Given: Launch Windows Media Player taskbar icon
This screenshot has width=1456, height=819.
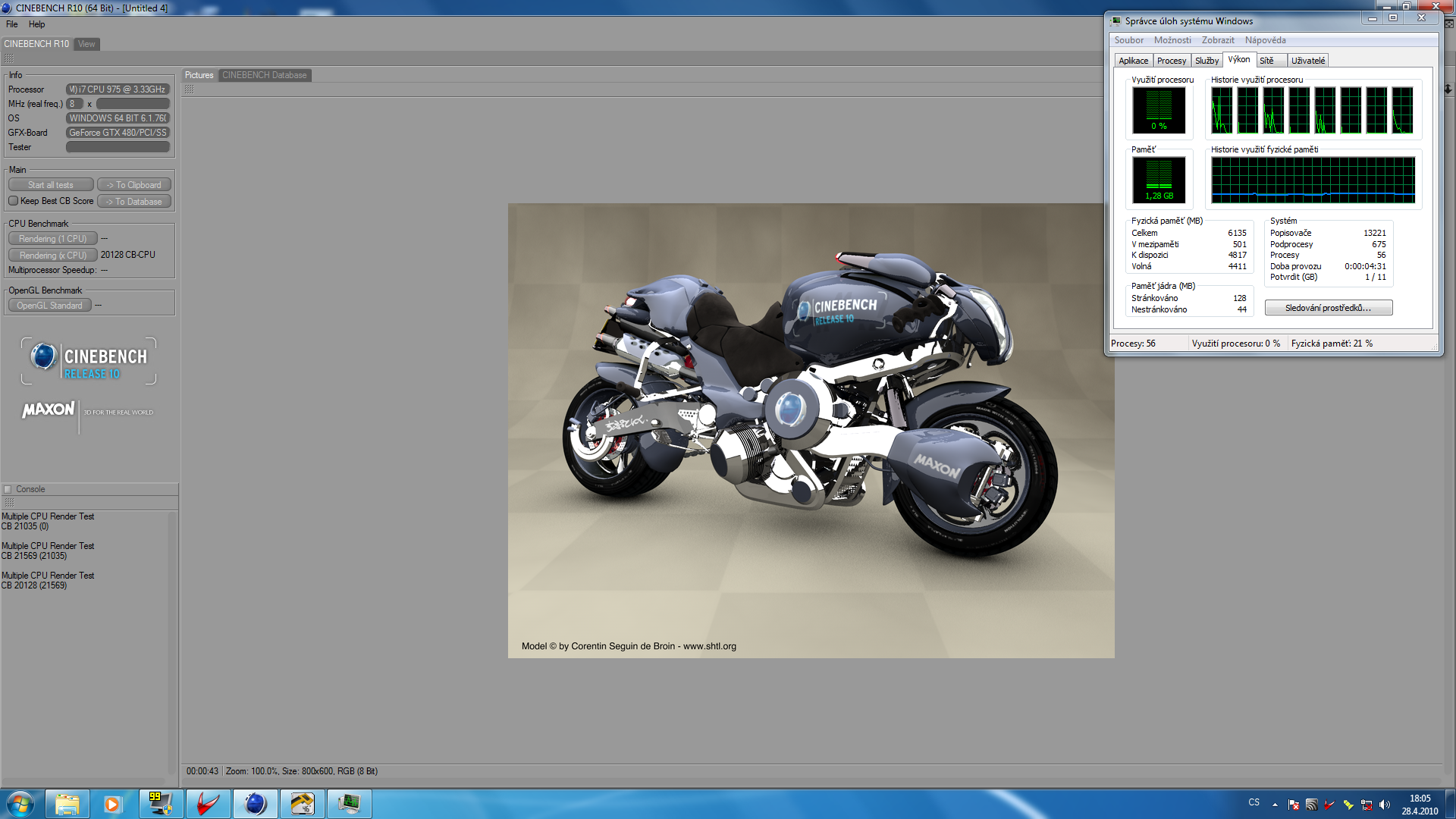Looking at the screenshot, I should pos(113,804).
